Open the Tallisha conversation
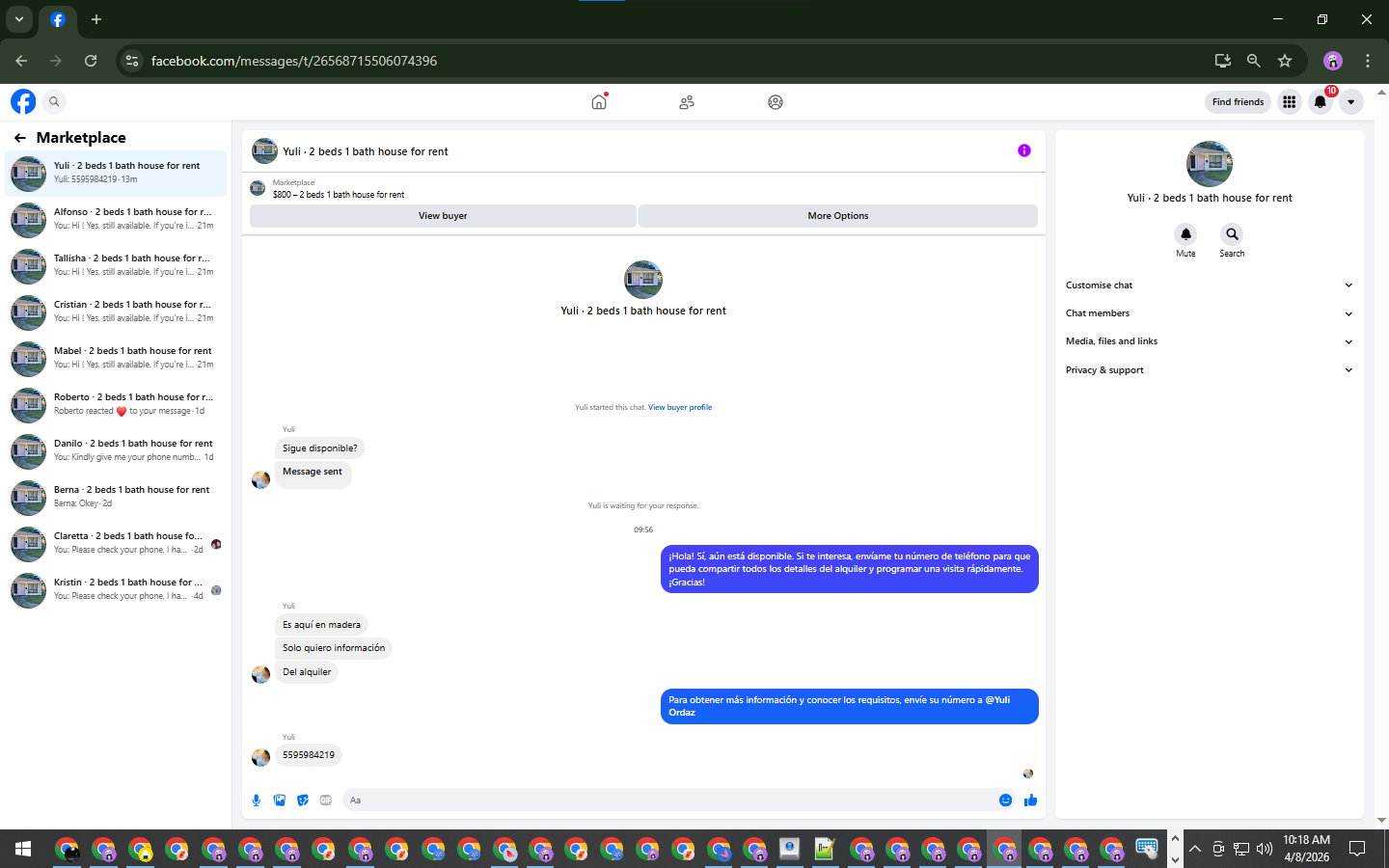The height and width of the screenshot is (868, 1389). point(116,265)
